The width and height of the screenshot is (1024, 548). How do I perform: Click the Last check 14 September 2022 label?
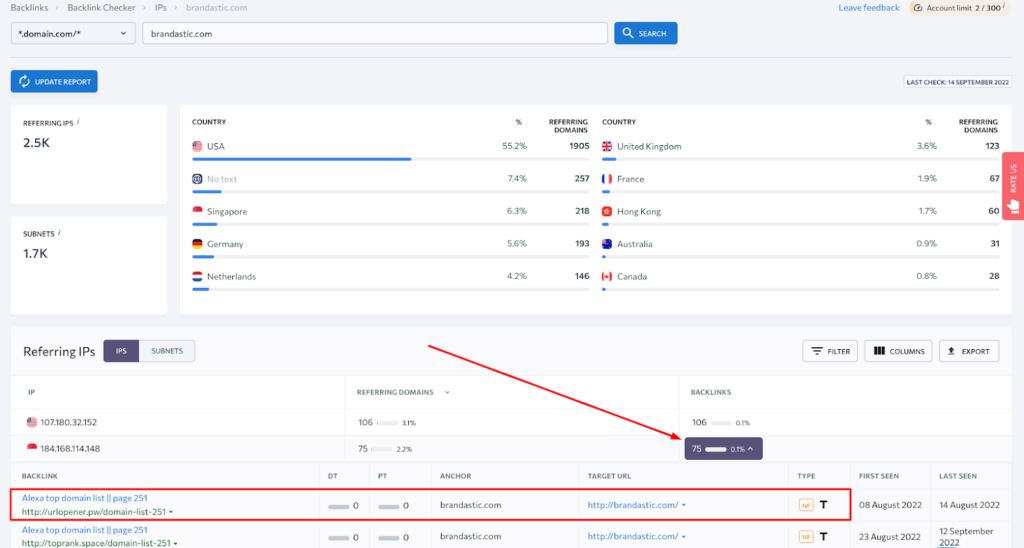tap(957, 82)
